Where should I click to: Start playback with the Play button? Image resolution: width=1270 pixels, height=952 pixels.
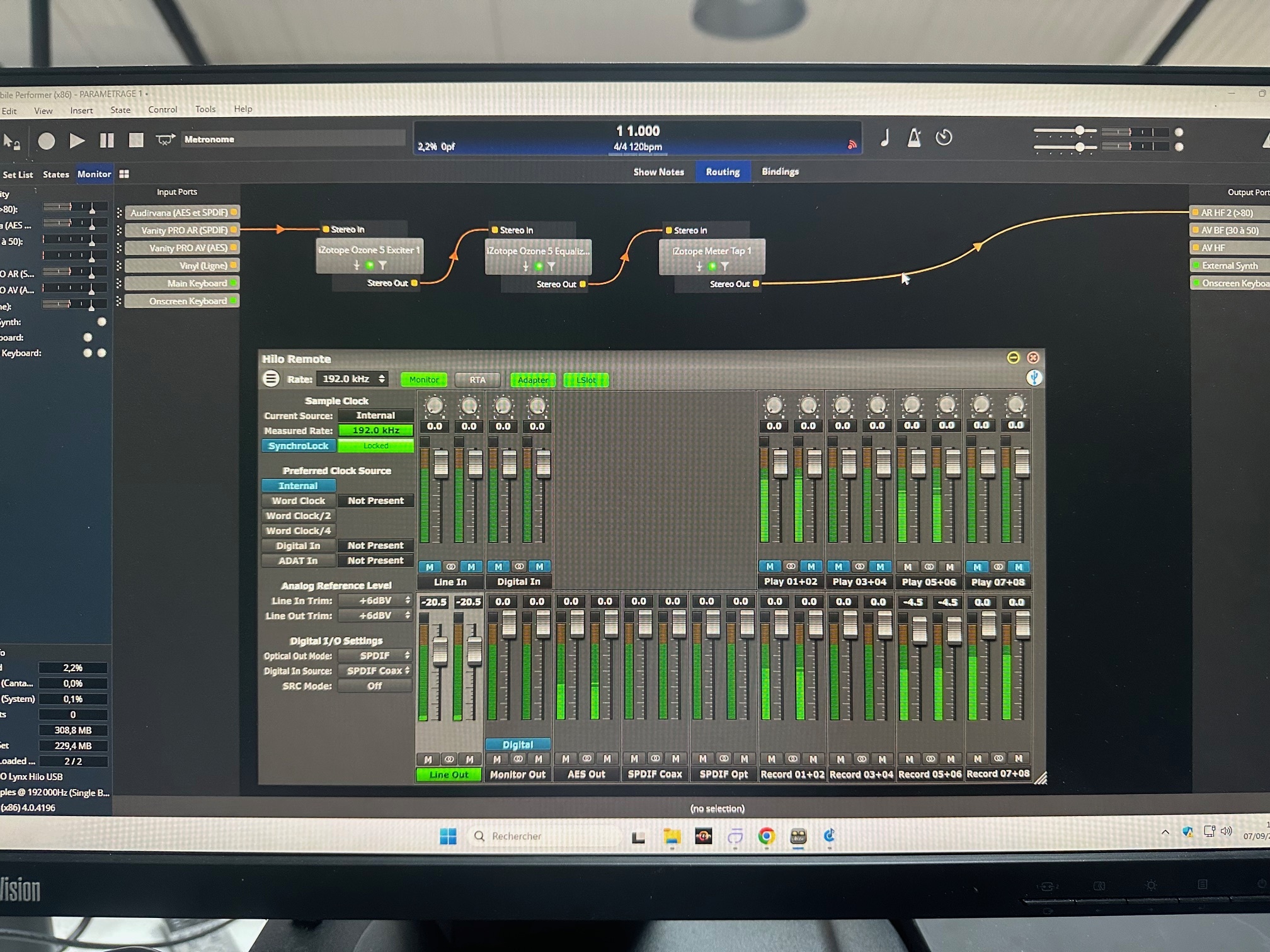click(x=77, y=140)
